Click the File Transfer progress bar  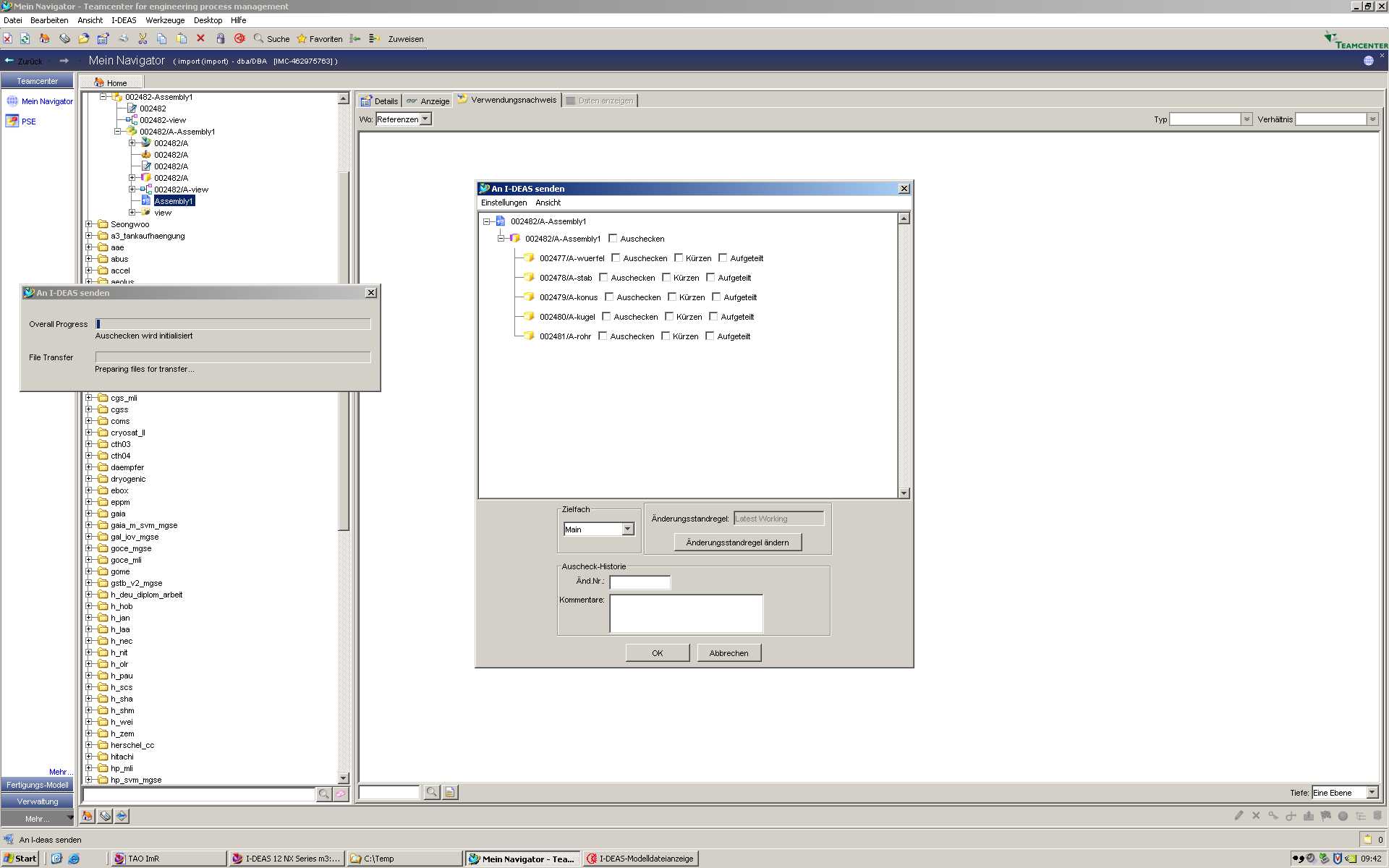[x=233, y=357]
